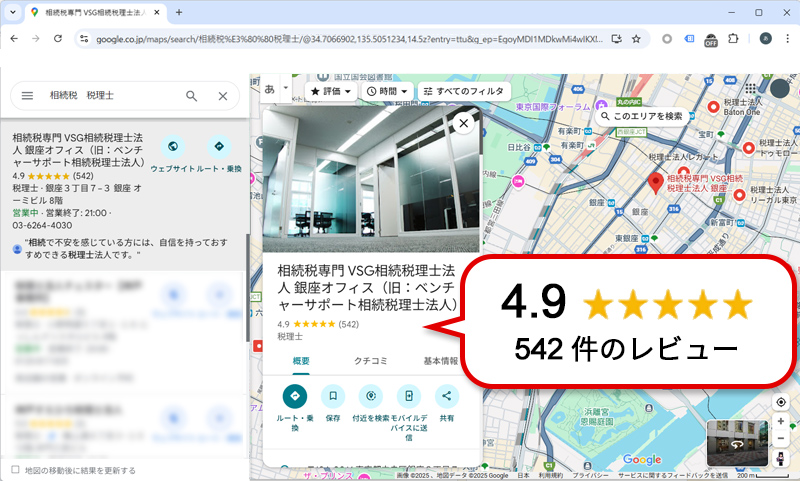800x481 pixels.
Task: Click the プライバシー link at the map bottom
Action: click(590, 475)
